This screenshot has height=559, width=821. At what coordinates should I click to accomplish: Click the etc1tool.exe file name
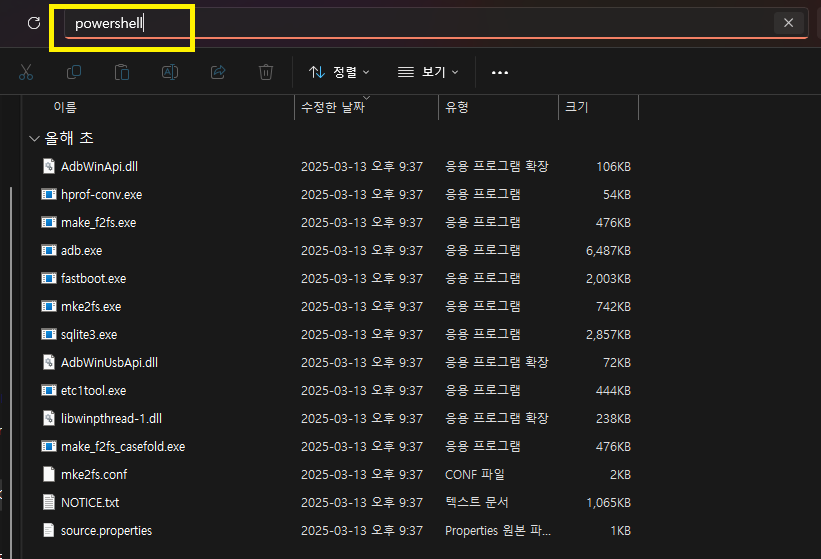(x=94, y=390)
